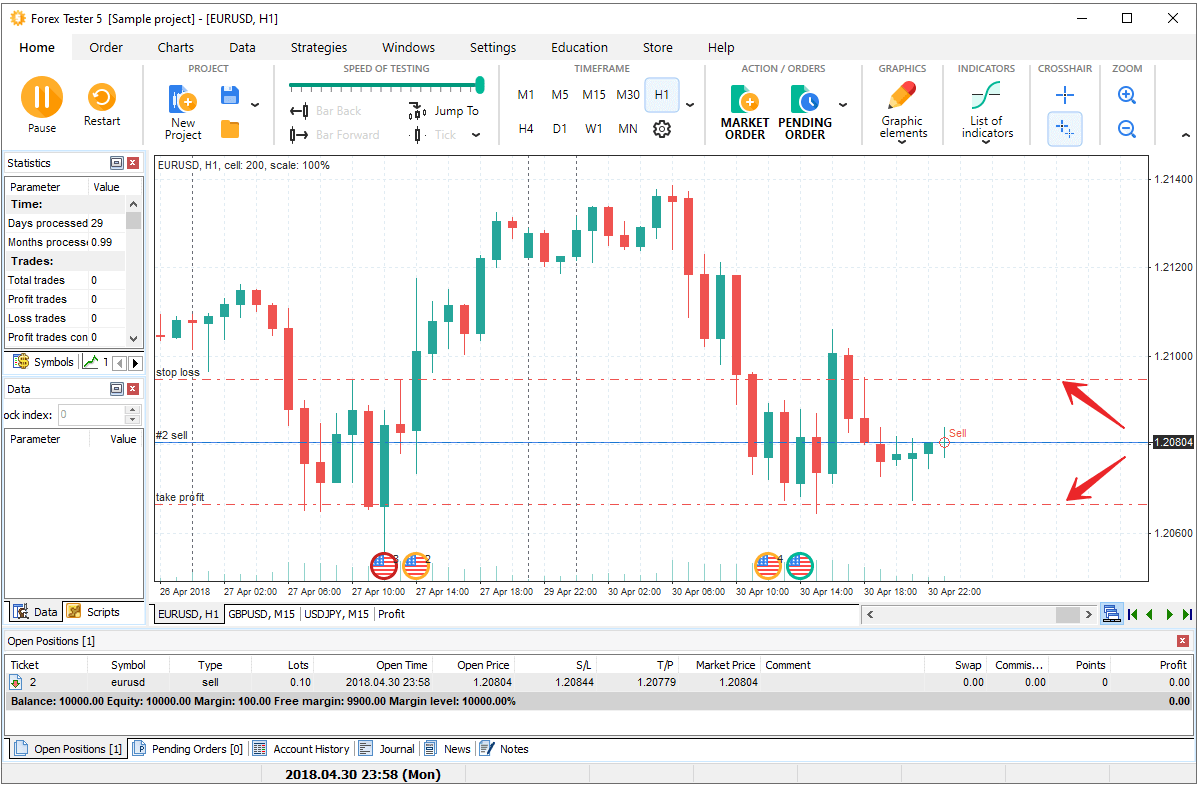Adjust the speed of testing slider
The image size is (1199, 786).
[480, 86]
